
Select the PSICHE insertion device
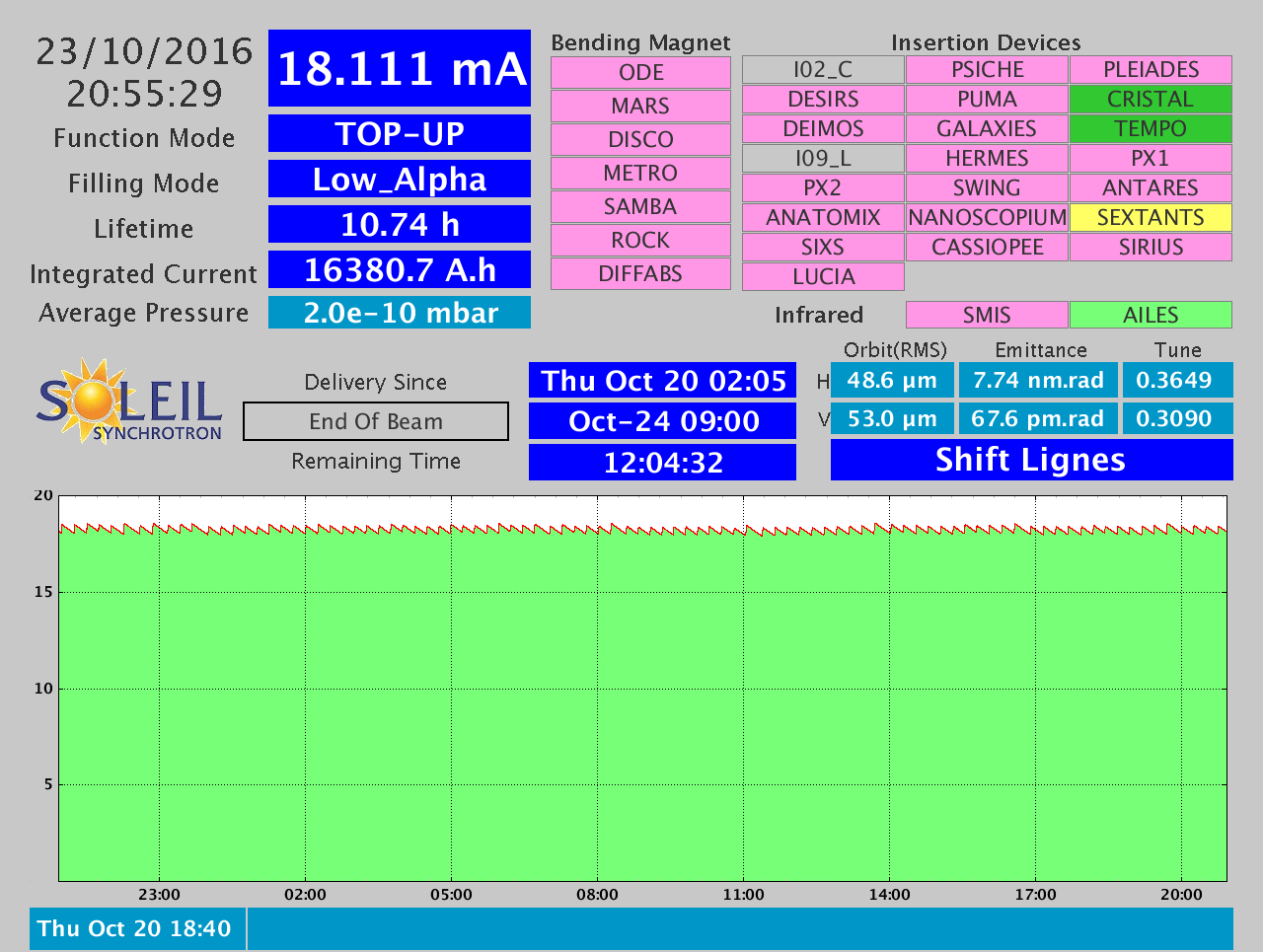(x=987, y=70)
